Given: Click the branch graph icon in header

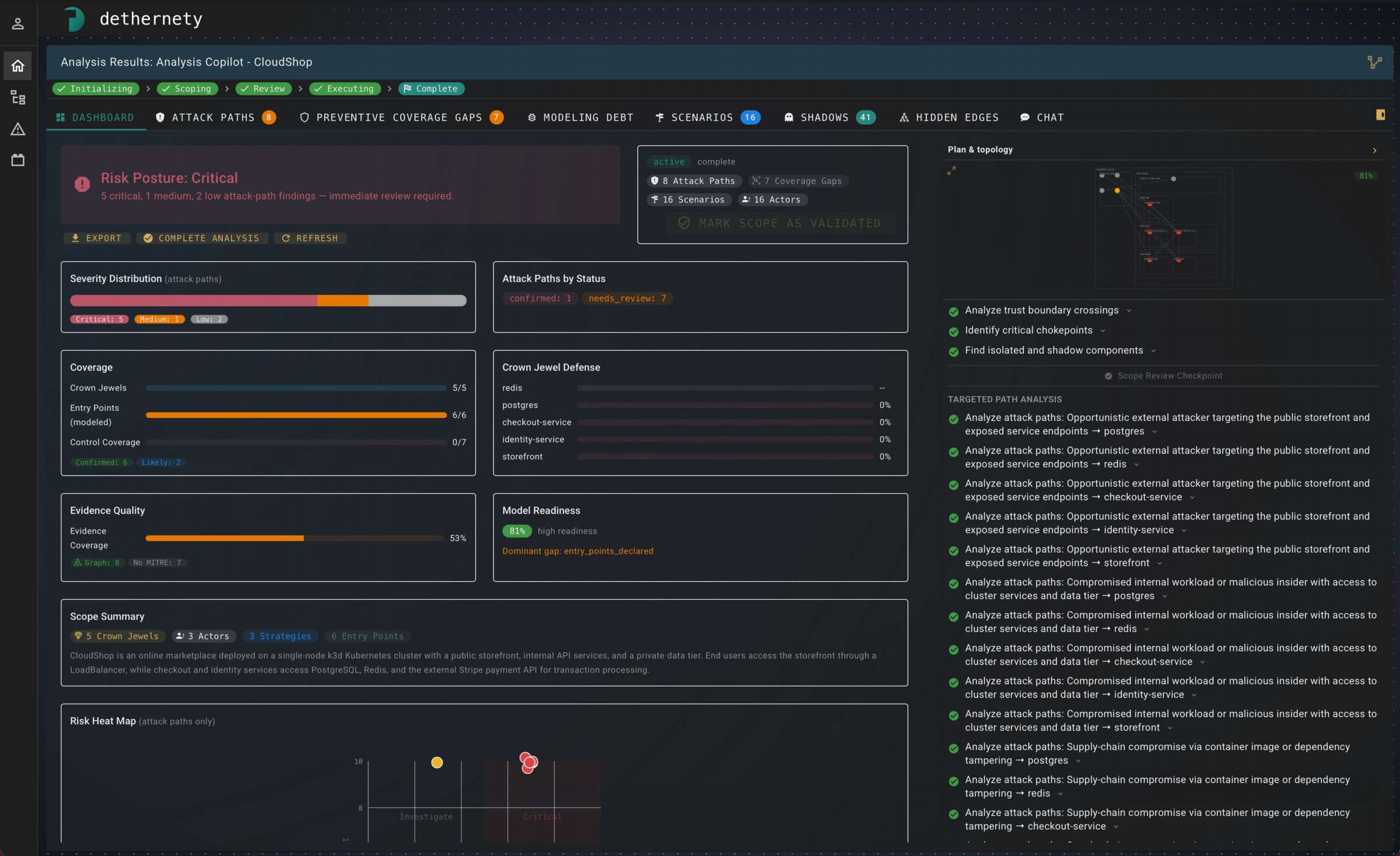Looking at the screenshot, I should [1374, 62].
